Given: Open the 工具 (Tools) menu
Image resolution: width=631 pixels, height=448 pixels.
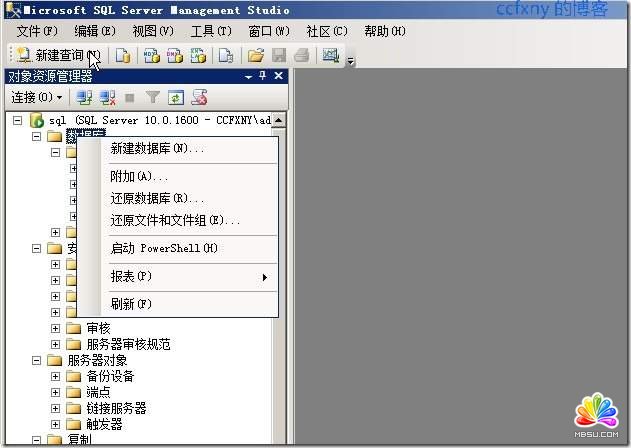Looking at the screenshot, I should 211,31.
